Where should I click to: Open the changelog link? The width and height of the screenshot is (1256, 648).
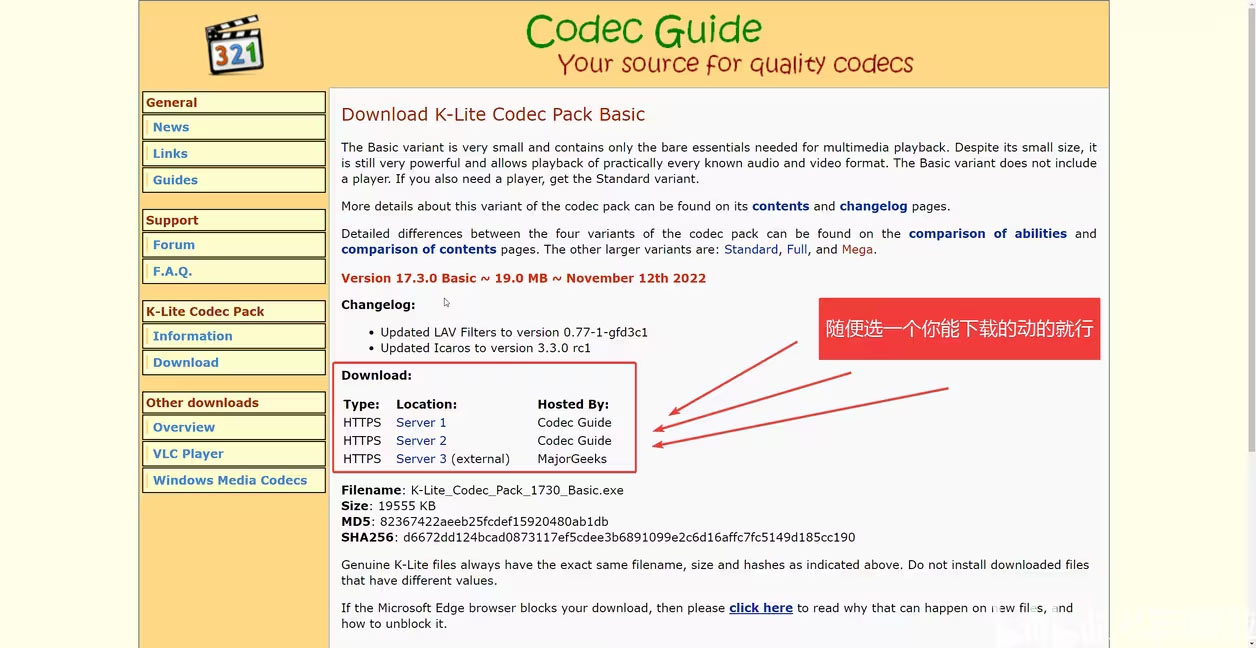pyautogui.click(x=873, y=206)
